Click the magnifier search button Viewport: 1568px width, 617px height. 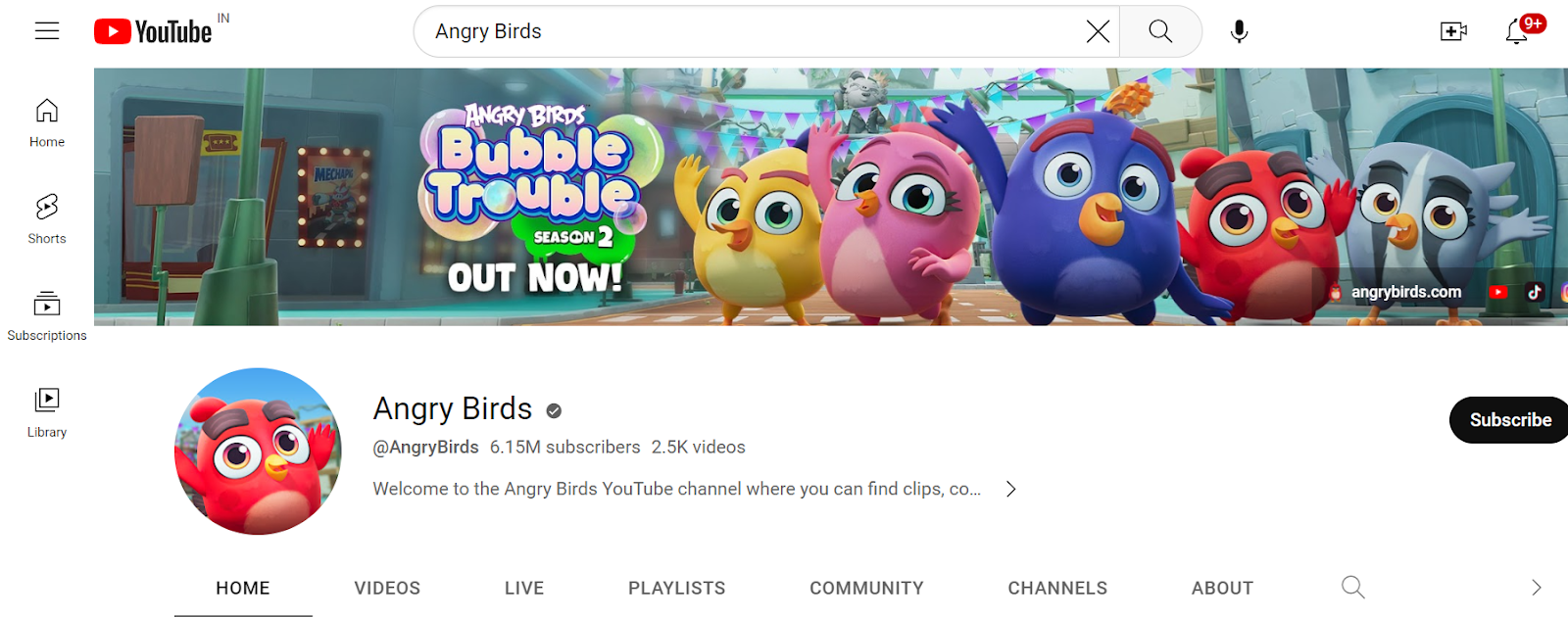[x=1160, y=31]
